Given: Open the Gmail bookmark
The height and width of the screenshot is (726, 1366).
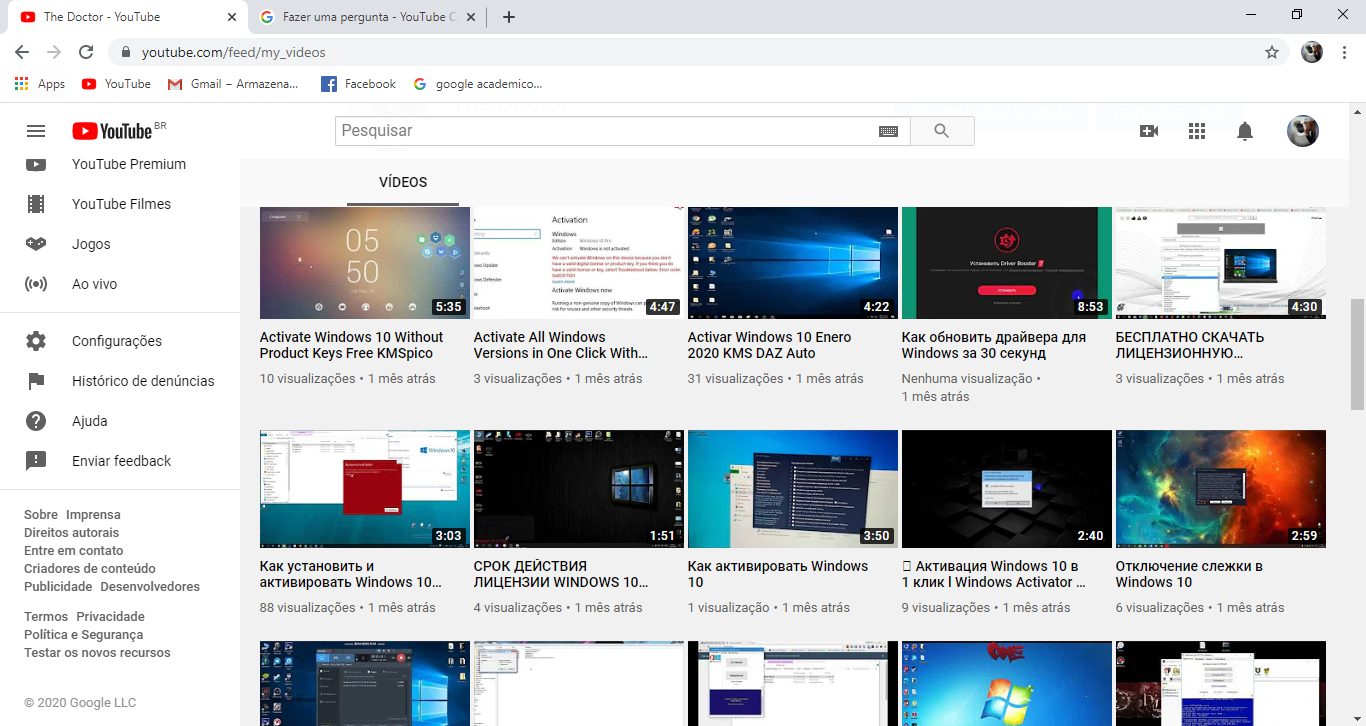Looking at the screenshot, I should pos(233,84).
